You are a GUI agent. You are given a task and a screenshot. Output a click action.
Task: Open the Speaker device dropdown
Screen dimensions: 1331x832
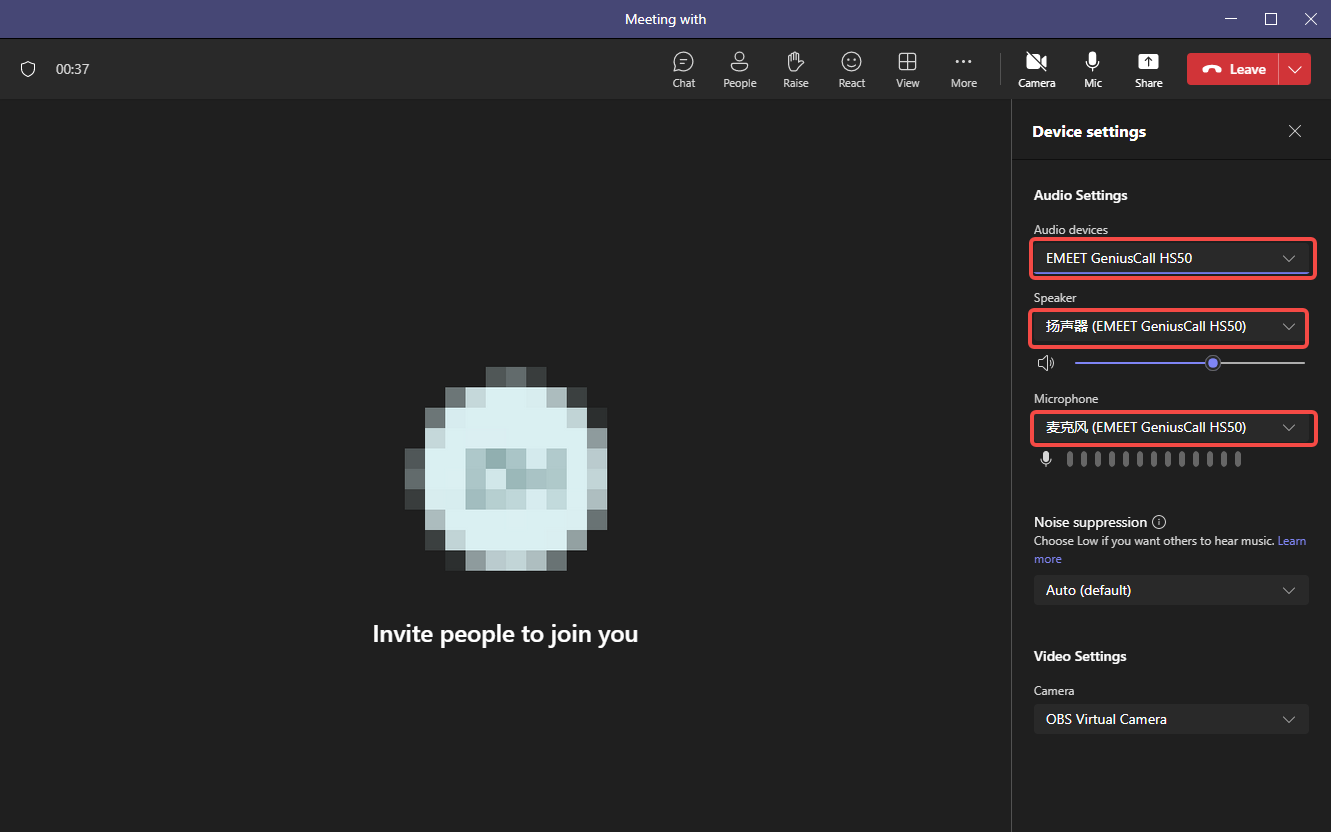click(x=1170, y=326)
